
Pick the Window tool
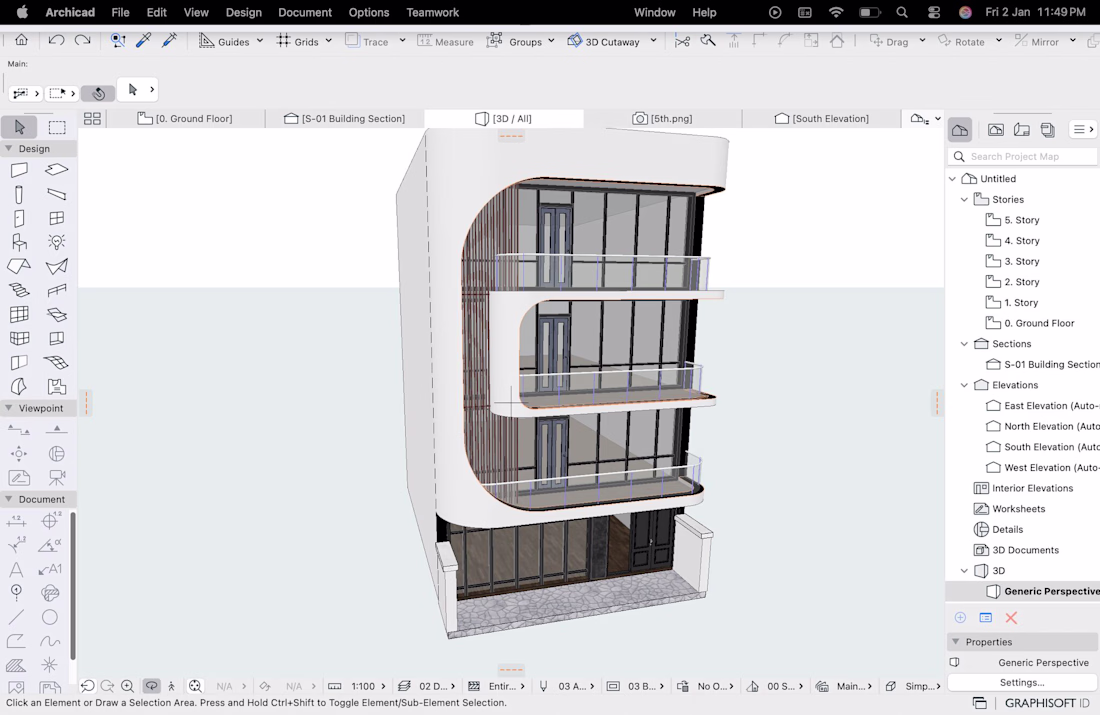pos(56,218)
